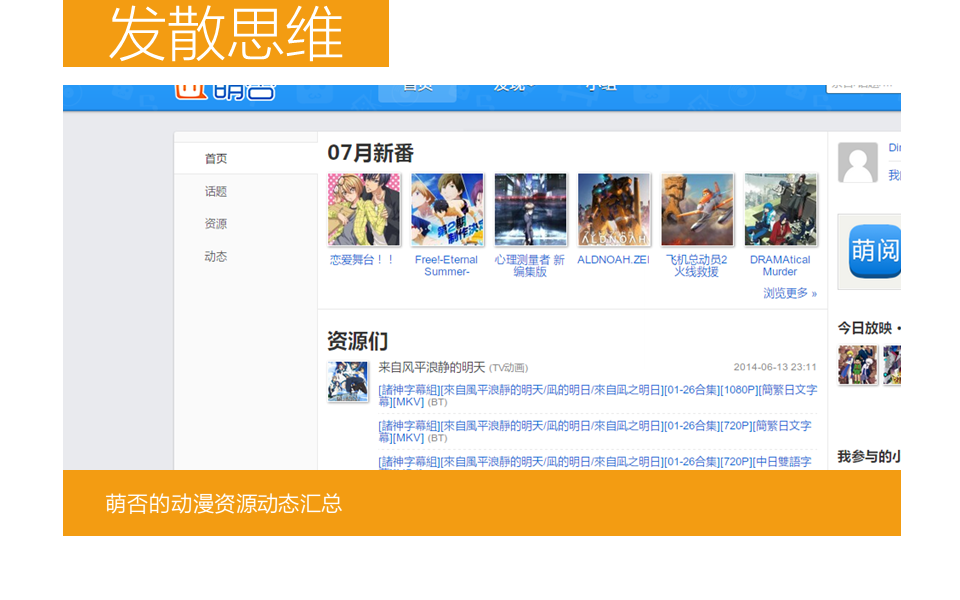This screenshot has width=960, height=600.
Task: Click the gray user avatar icon
Action: click(857, 162)
